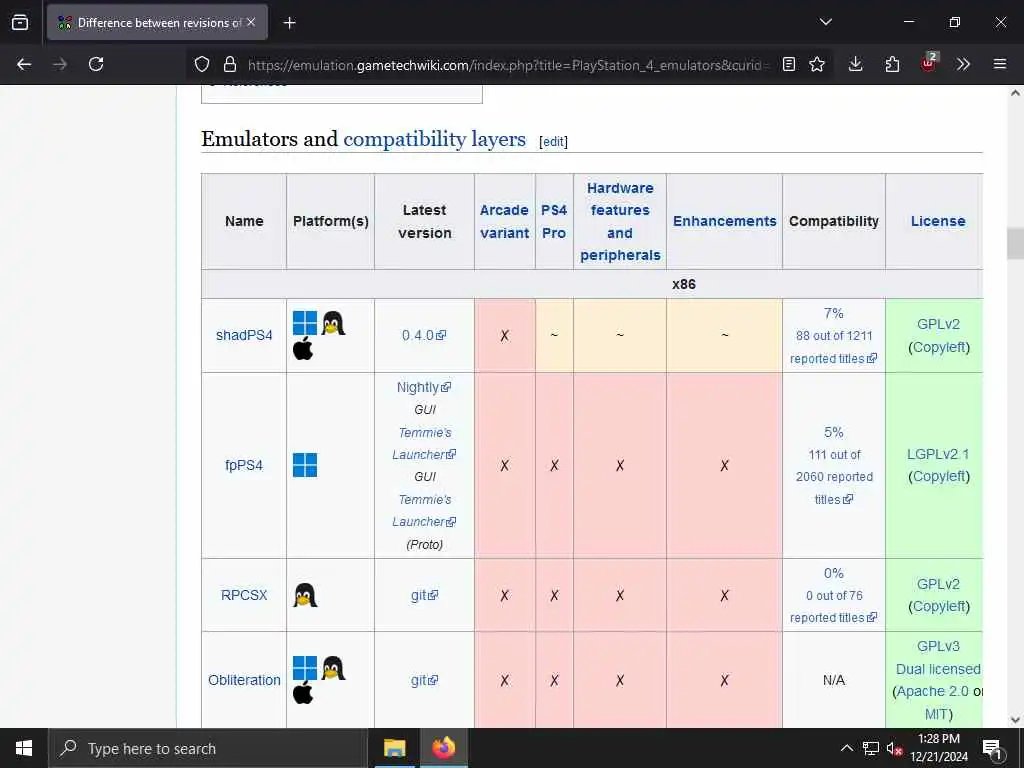Open Hardware features and peripherals link
Image resolution: width=1024 pixels, height=768 pixels.
(620, 221)
